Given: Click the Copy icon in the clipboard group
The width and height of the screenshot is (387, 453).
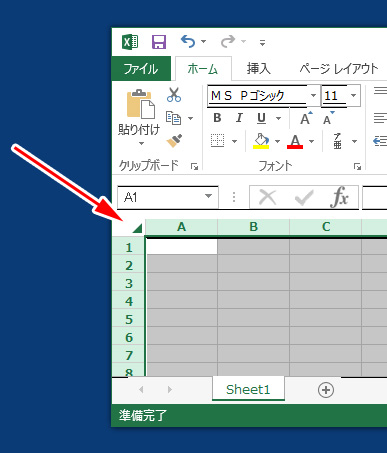Looking at the screenshot, I should point(173,118).
